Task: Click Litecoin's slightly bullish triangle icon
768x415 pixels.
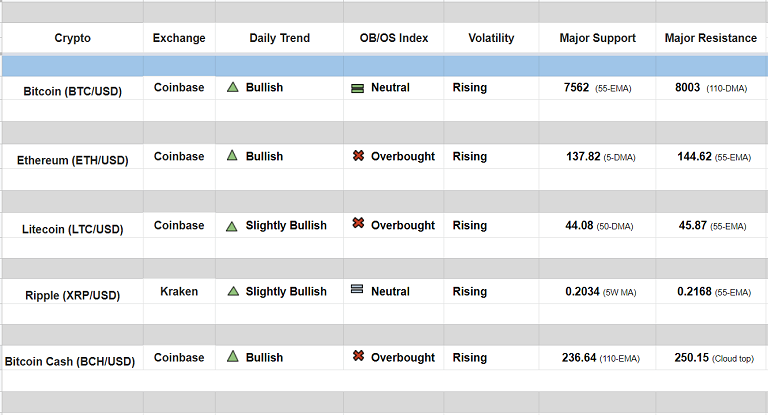Action: pos(232,226)
